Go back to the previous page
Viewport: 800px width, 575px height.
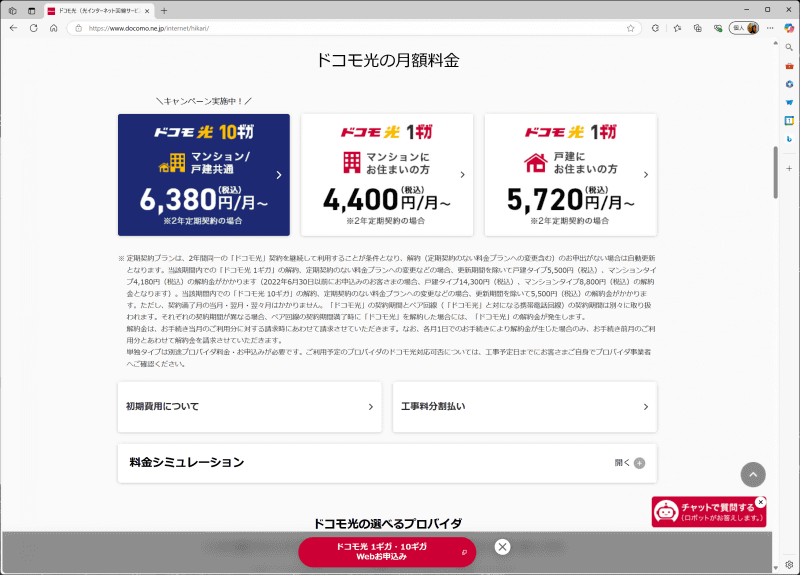point(13,28)
